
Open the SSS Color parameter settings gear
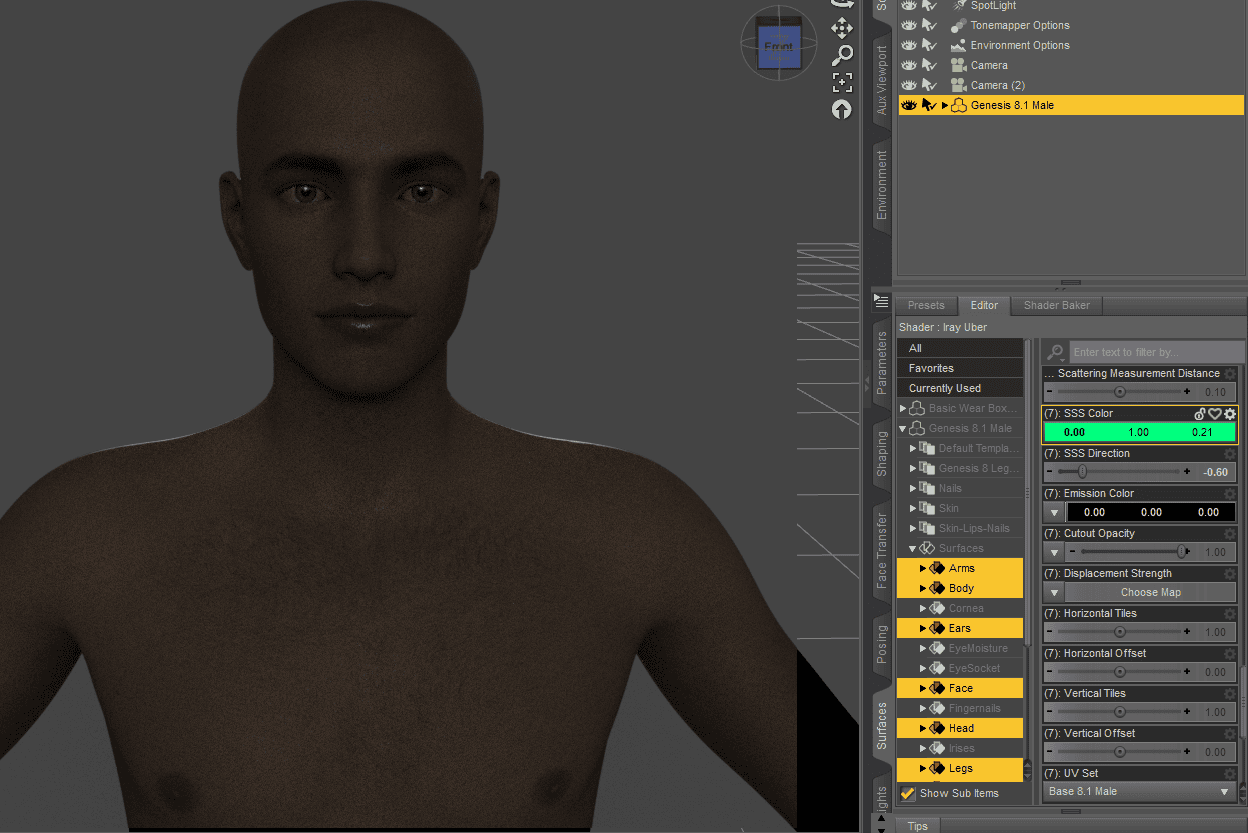click(1230, 412)
